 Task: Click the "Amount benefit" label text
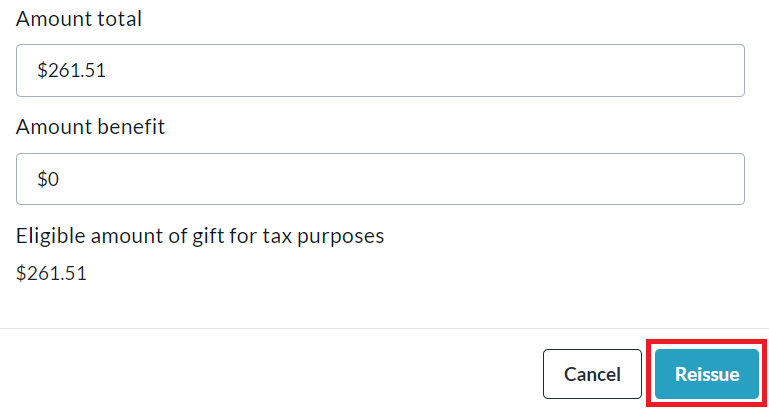91,127
